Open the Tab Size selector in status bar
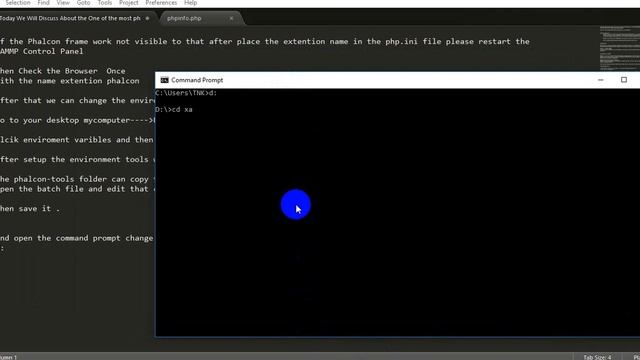The image size is (640, 360). pos(597,357)
